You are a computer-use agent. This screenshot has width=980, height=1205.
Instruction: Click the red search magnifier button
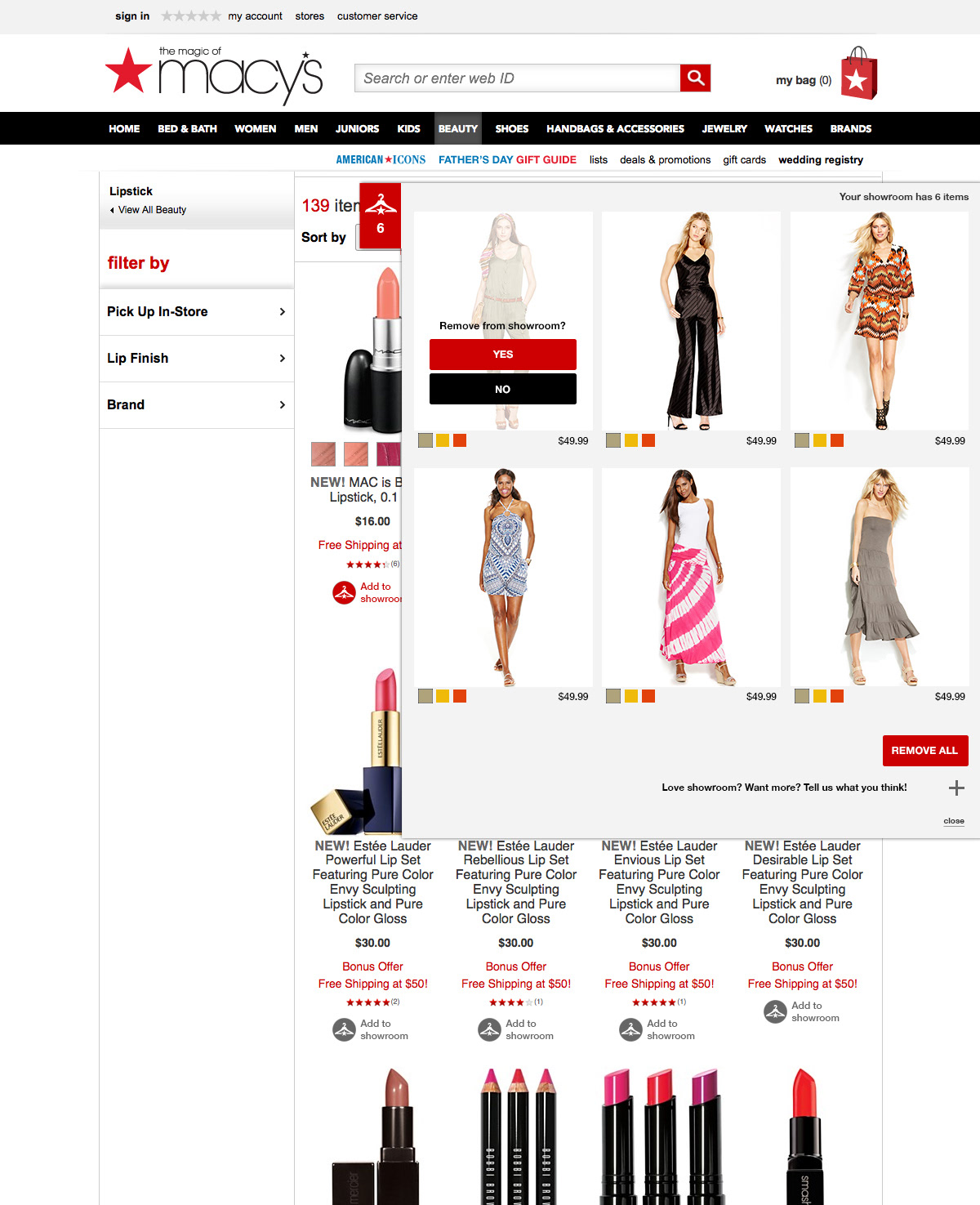695,78
